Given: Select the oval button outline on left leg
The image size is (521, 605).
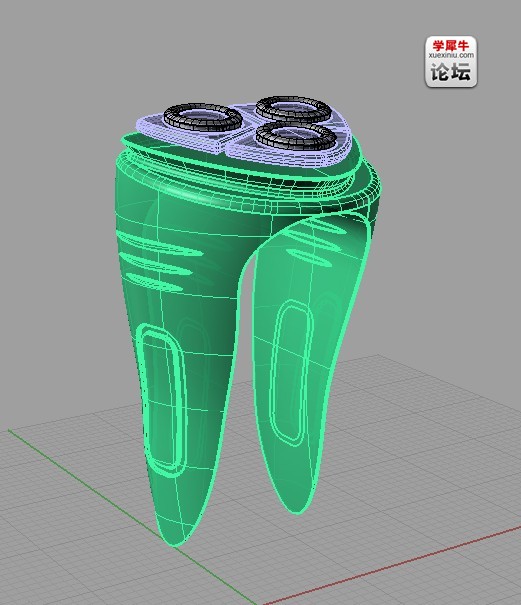Looking at the screenshot, I should (x=162, y=401).
